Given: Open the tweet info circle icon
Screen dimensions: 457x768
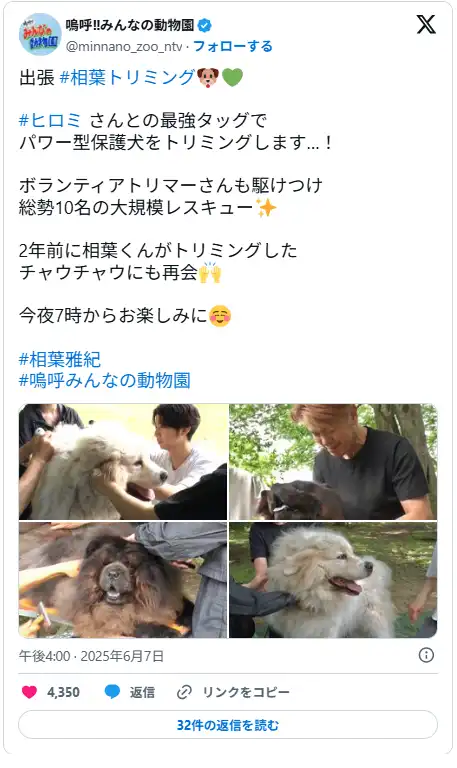Looking at the screenshot, I should pos(426,655).
